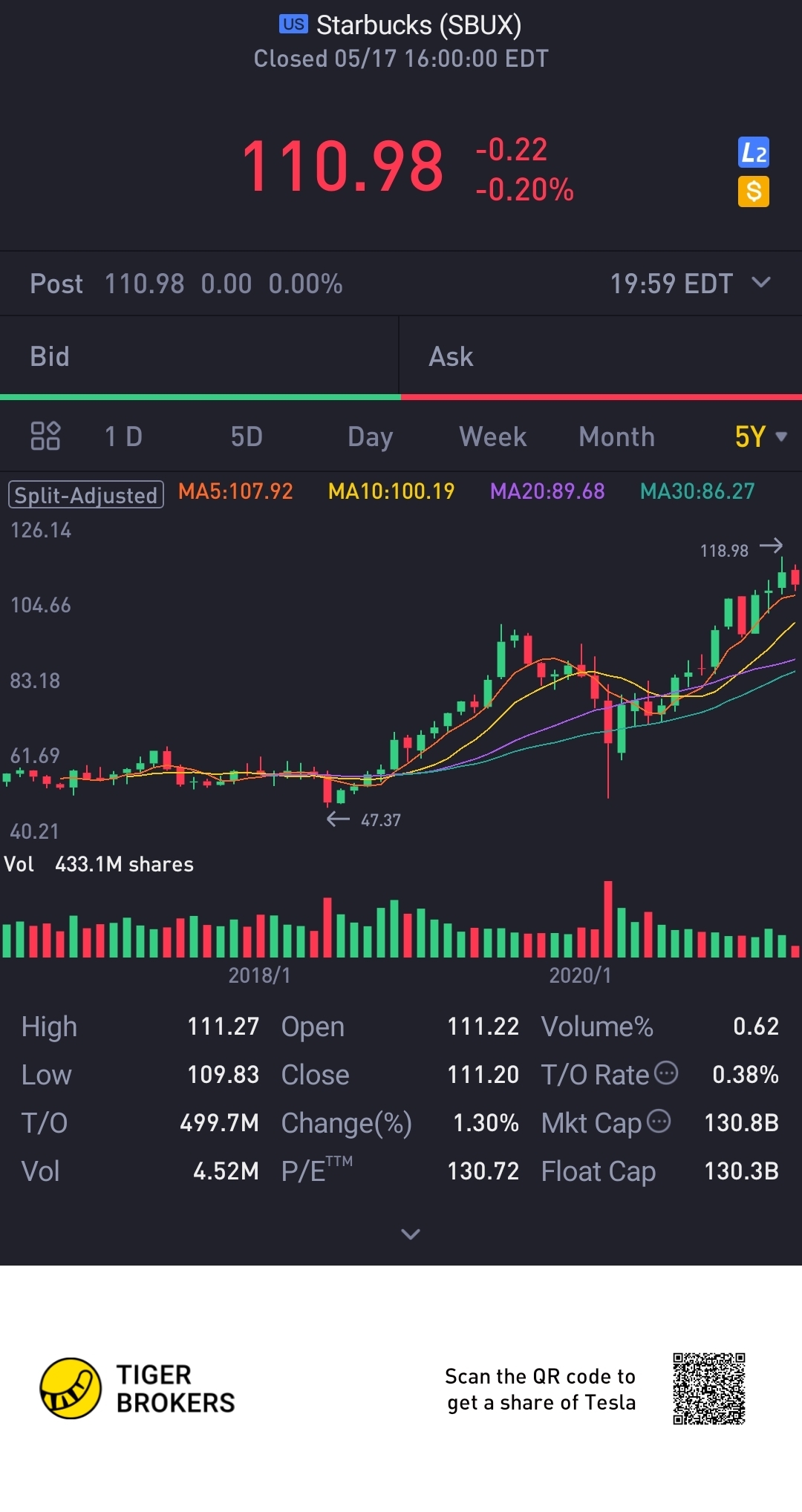Tap the MA30:86.27 indicator label
802x1512 pixels.
coord(697,491)
